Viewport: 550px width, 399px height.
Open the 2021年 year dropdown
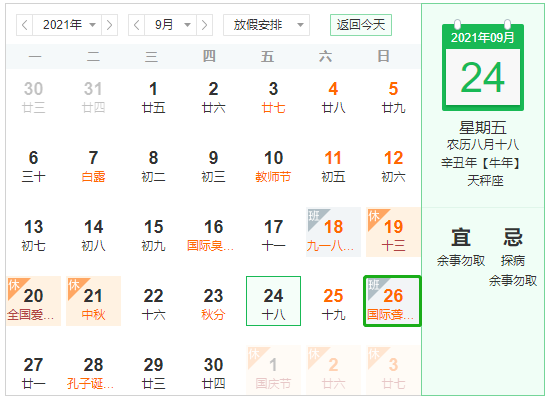(67, 25)
